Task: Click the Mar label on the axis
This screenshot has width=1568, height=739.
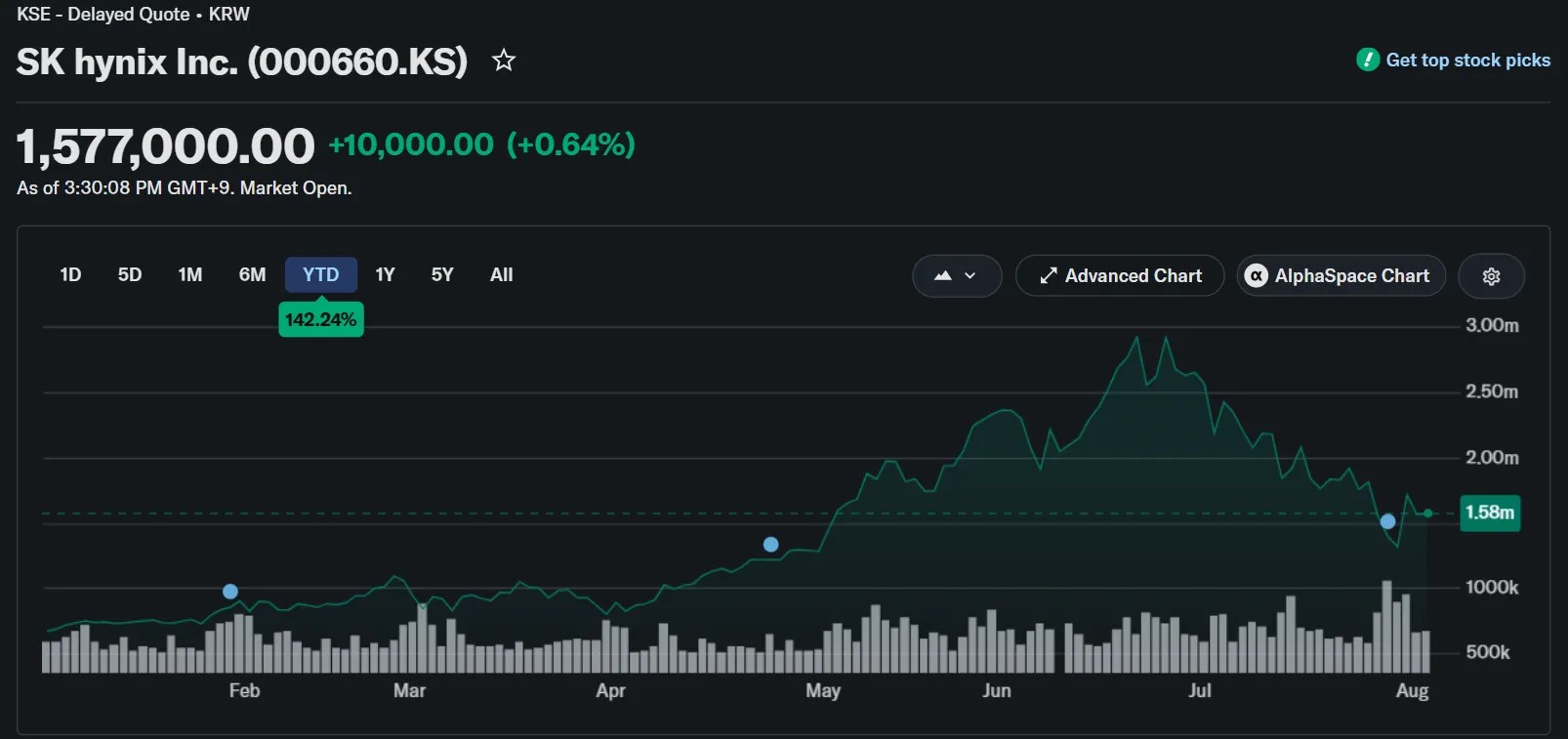Action: click(x=409, y=691)
